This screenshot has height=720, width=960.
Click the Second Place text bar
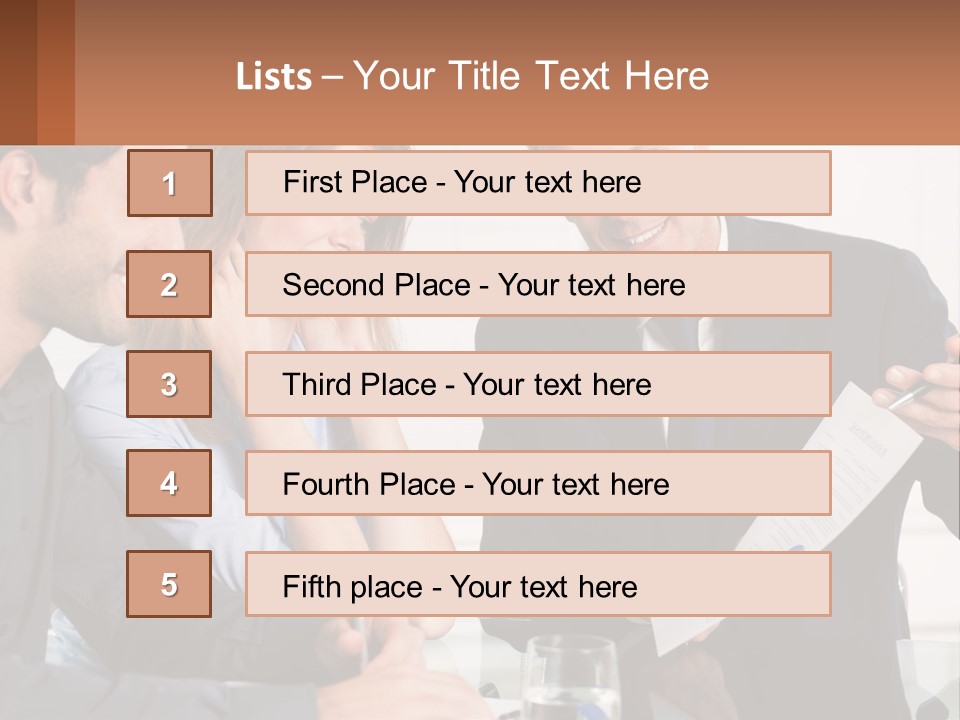538,284
